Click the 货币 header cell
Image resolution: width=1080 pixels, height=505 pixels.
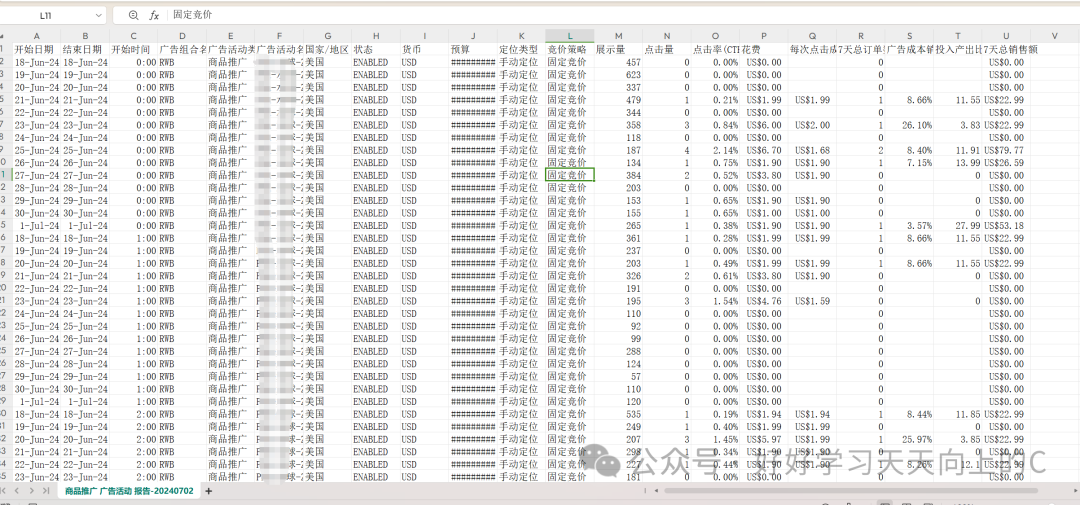coord(424,49)
